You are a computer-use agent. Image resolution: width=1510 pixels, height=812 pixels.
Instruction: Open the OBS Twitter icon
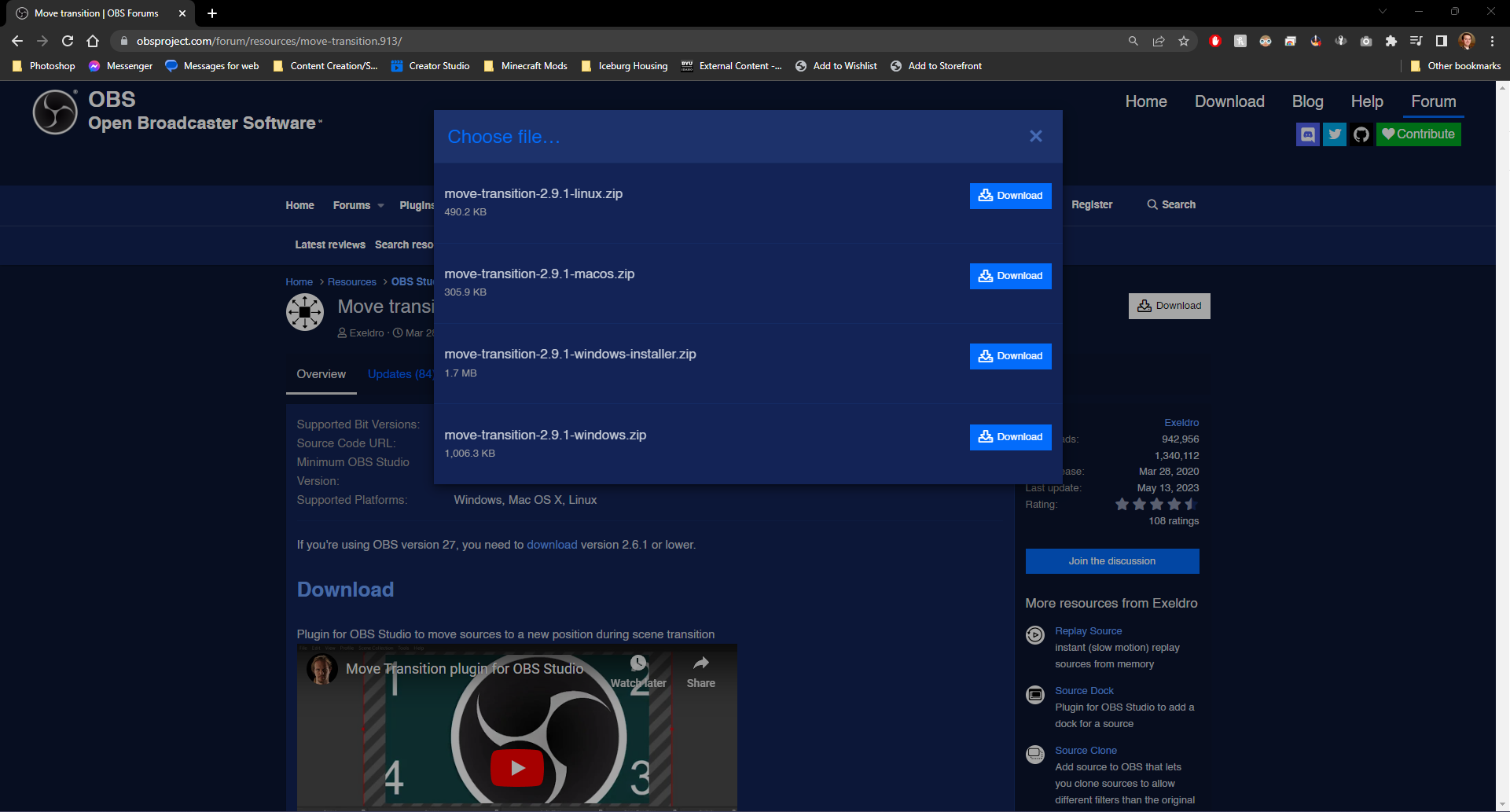pyautogui.click(x=1334, y=134)
